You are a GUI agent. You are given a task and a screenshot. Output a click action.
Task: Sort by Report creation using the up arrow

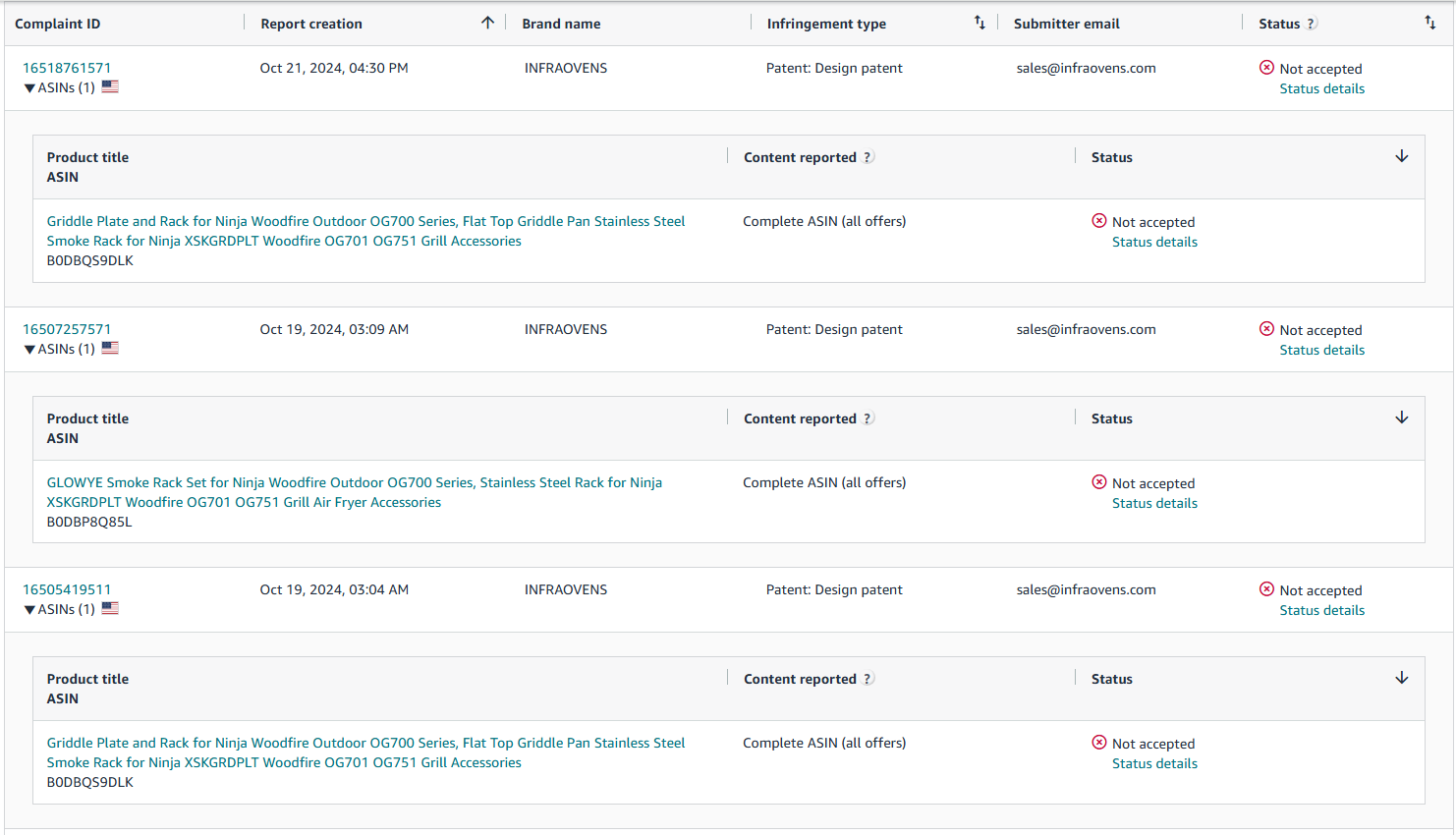[487, 23]
